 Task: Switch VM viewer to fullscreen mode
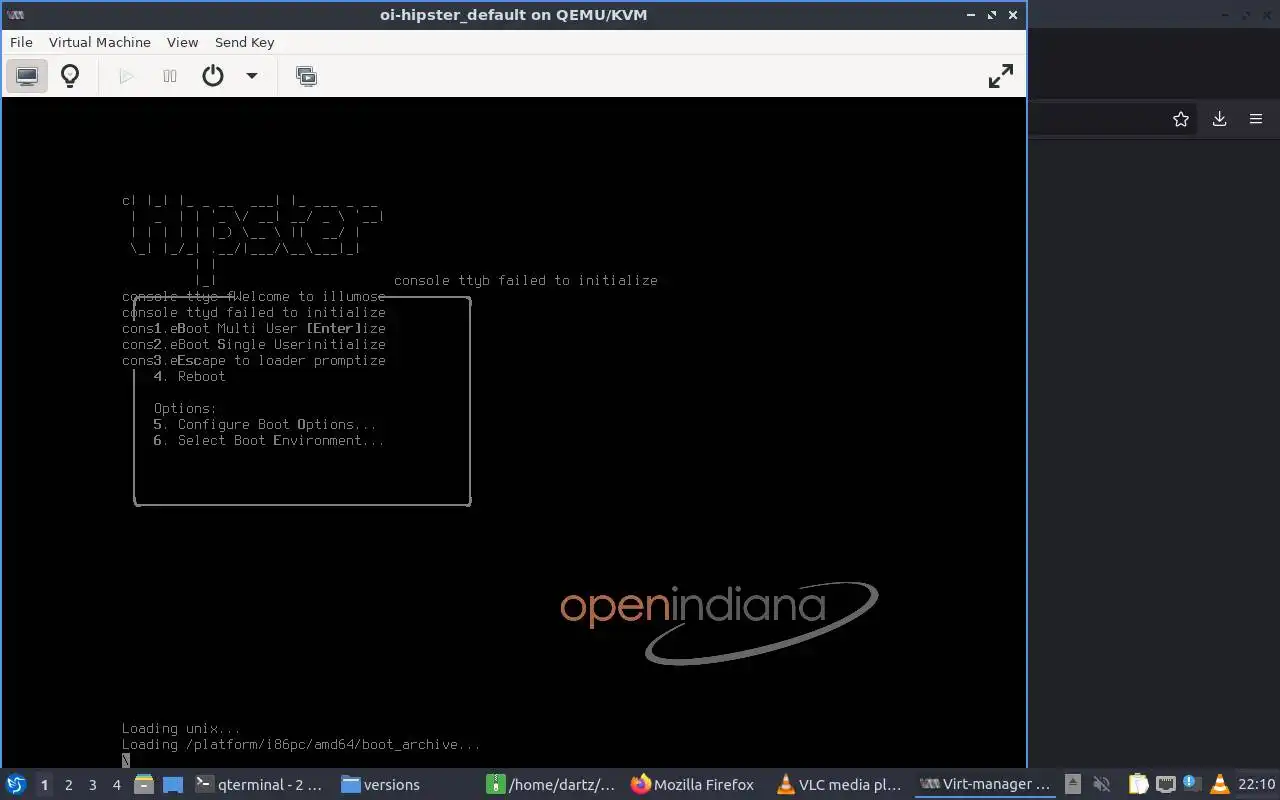point(1000,76)
